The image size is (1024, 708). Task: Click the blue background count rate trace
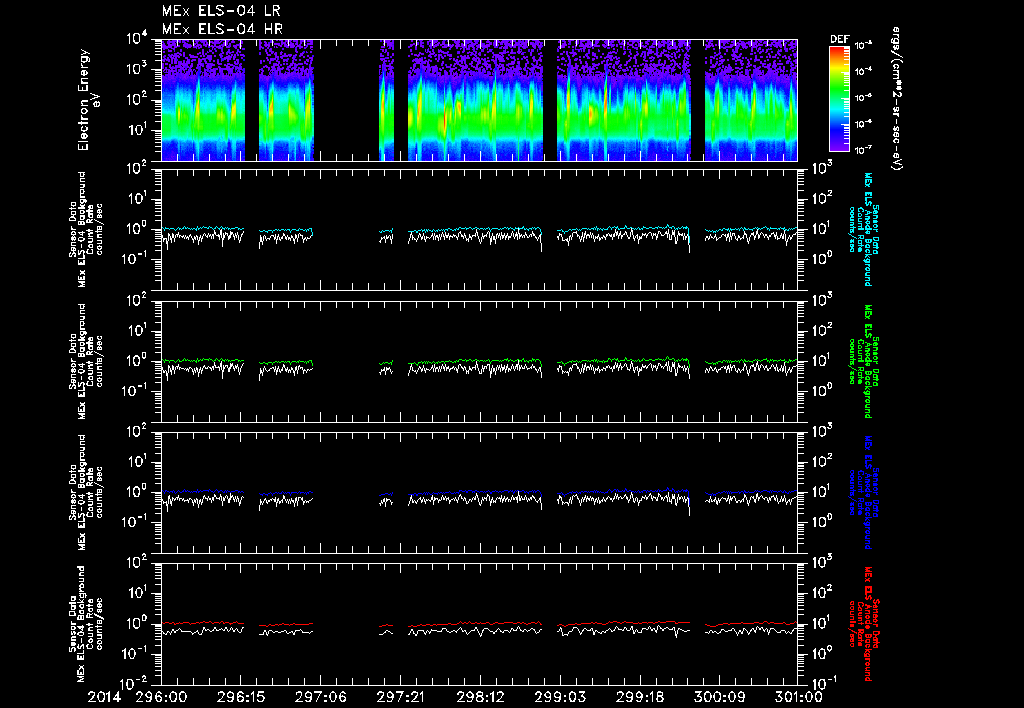click(x=477, y=492)
